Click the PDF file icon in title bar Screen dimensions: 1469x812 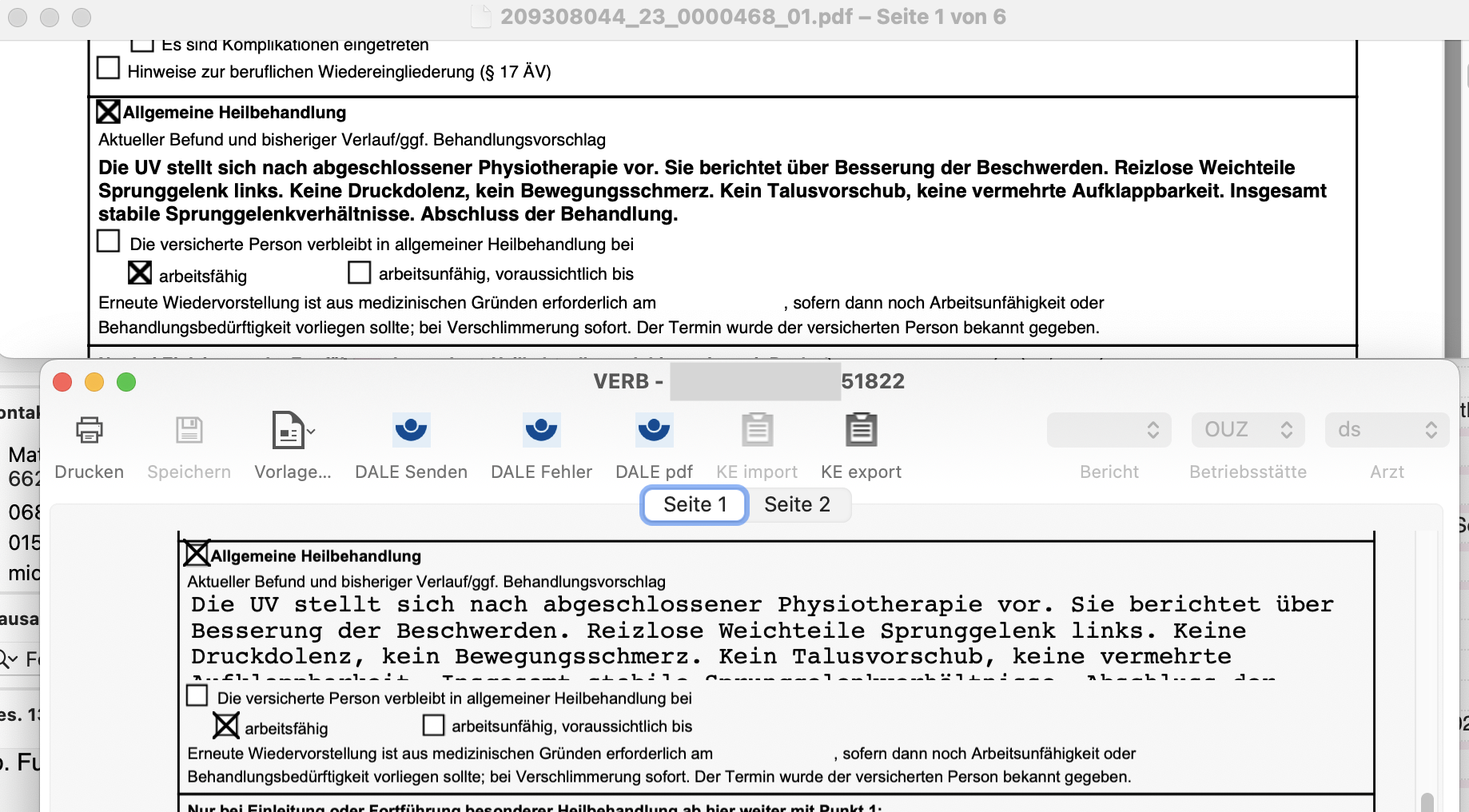pos(480,17)
